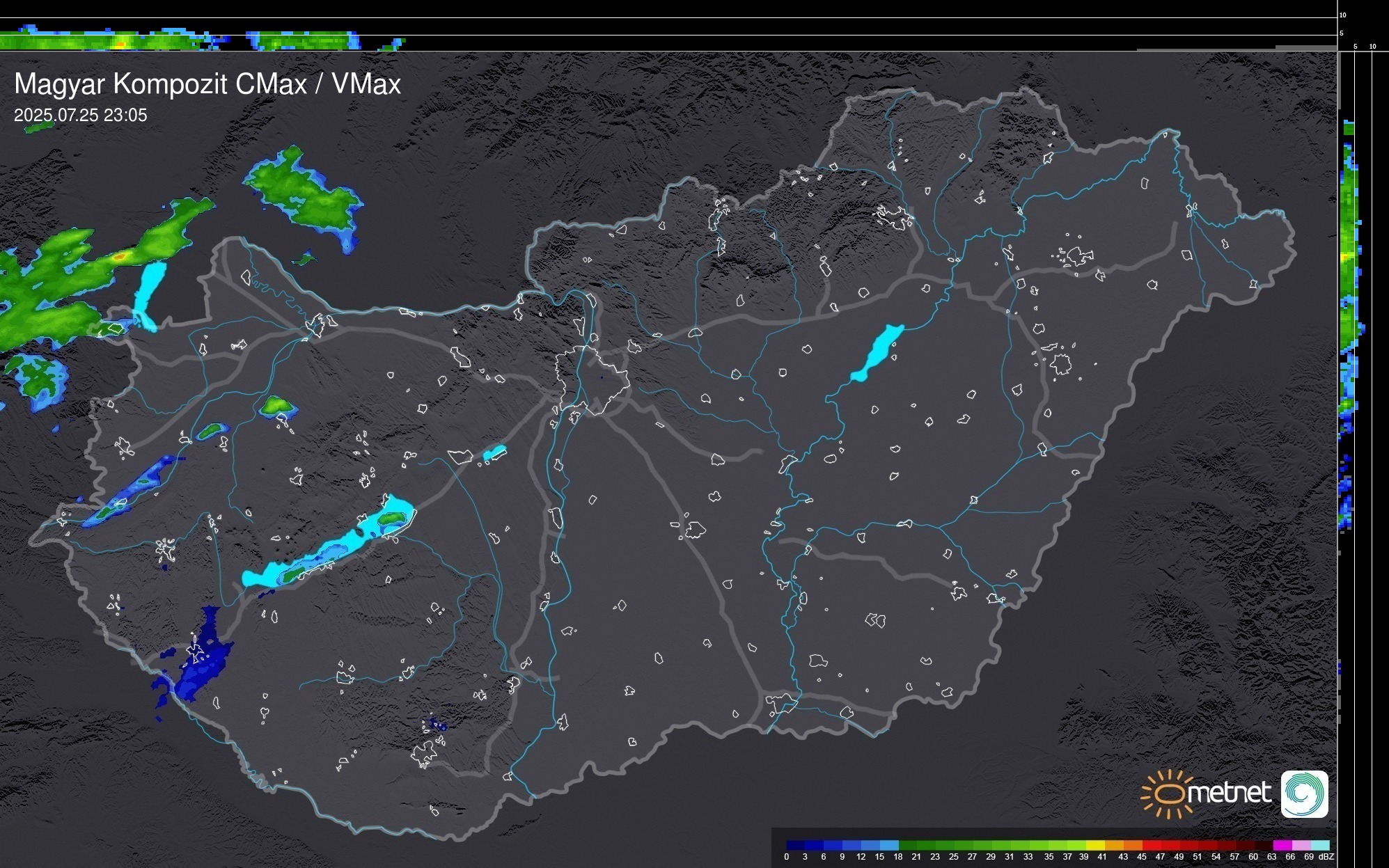Screen dimensions: 1389x868
Task: Click the small cyan Velence Lake
Action: pos(494,453)
